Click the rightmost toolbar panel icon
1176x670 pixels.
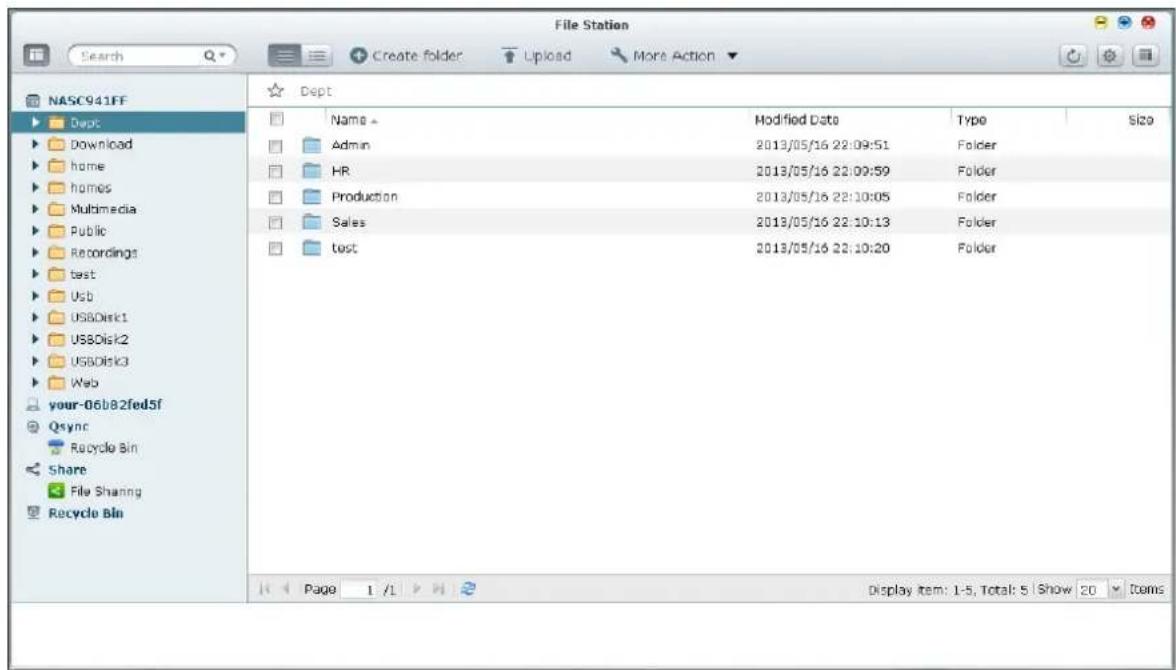point(1145,56)
